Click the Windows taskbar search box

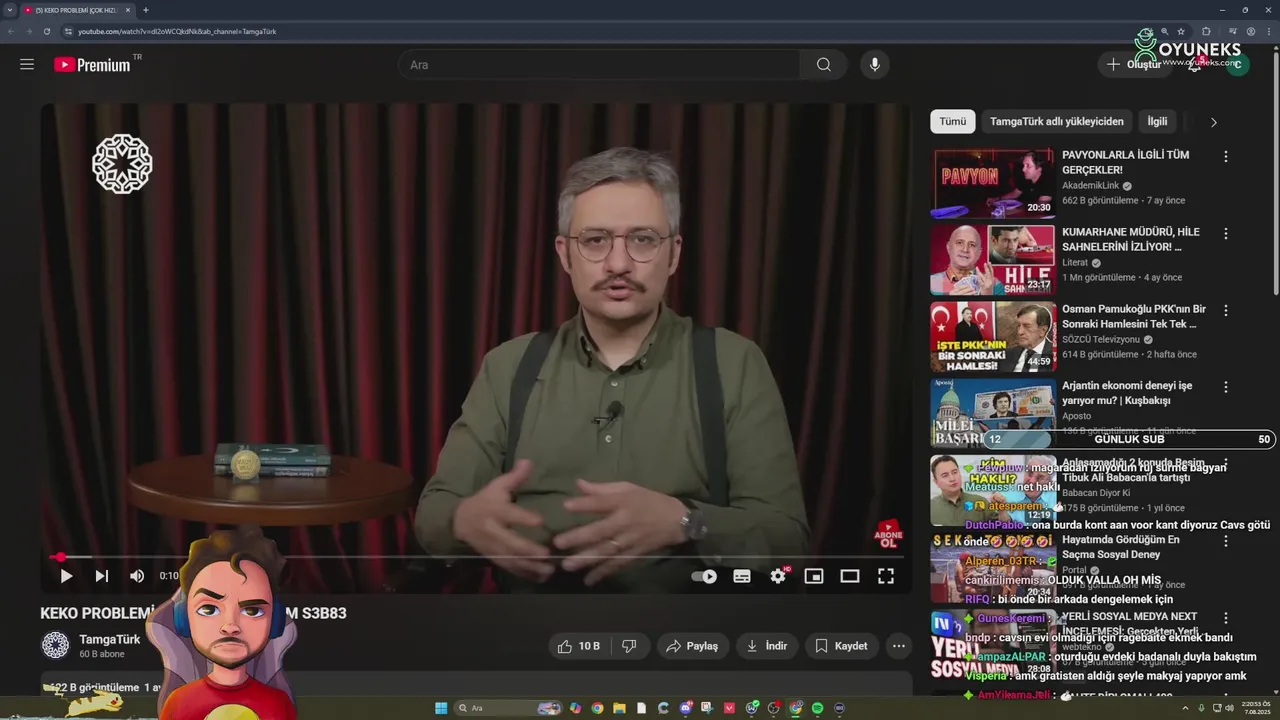coord(508,708)
